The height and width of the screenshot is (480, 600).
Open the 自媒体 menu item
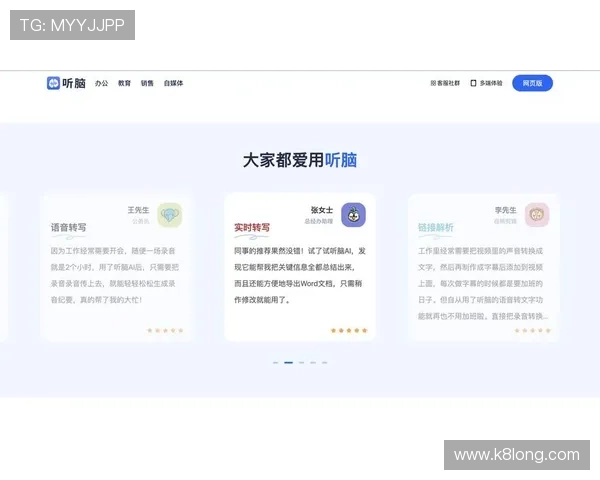point(173,83)
